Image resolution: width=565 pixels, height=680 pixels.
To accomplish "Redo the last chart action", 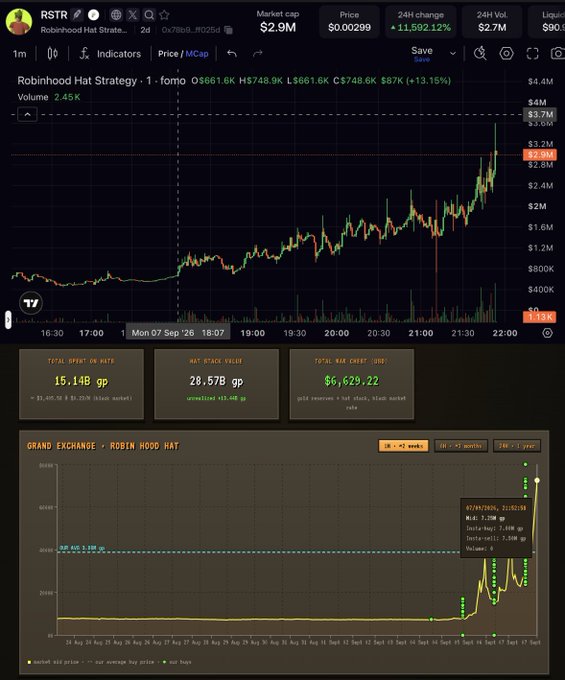I will click(x=258, y=53).
